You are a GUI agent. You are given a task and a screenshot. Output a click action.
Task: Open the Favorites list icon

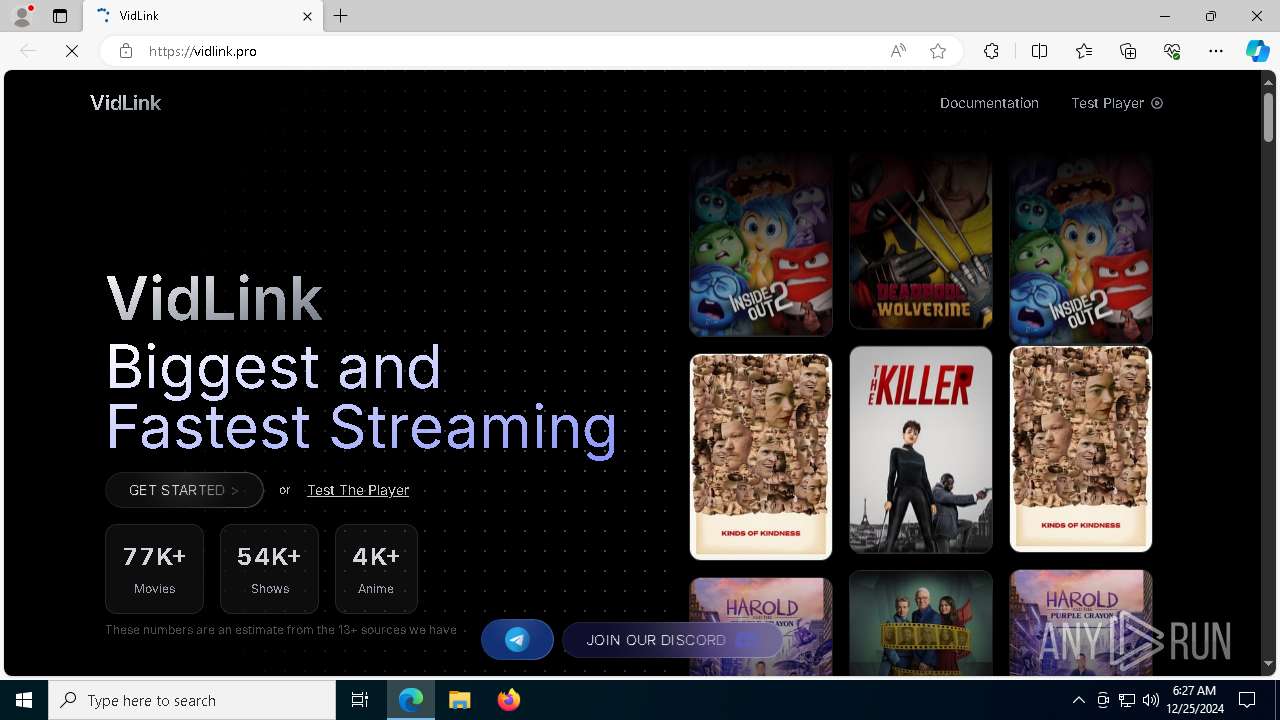[1084, 51]
